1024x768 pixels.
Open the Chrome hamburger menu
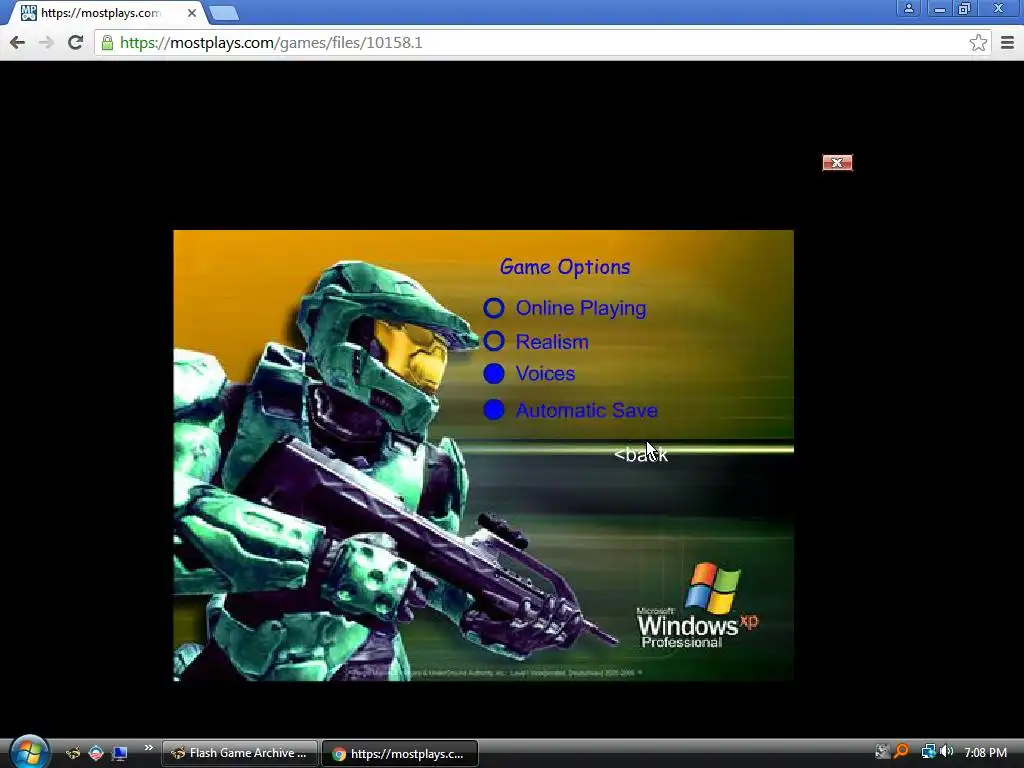click(1007, 43)
